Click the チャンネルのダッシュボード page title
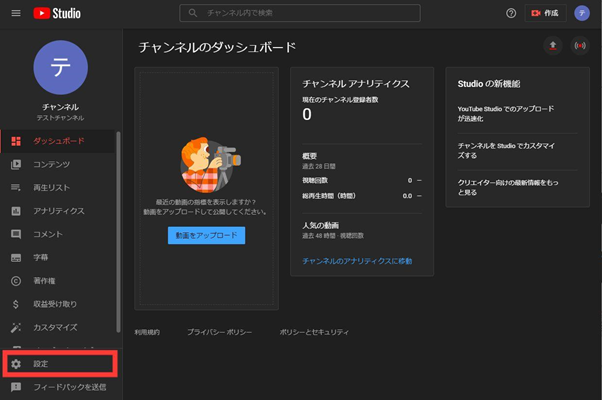 [217, 47]
